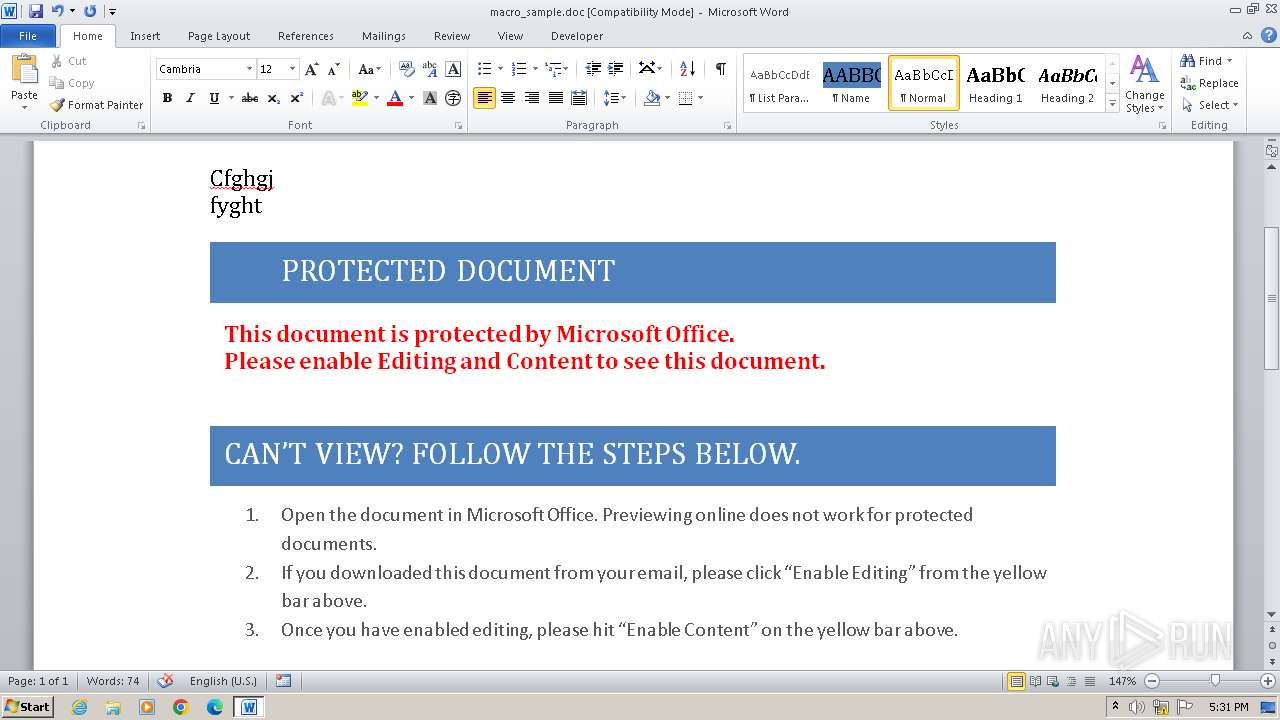Toggle underline formatting

click(x=214, y=98)
